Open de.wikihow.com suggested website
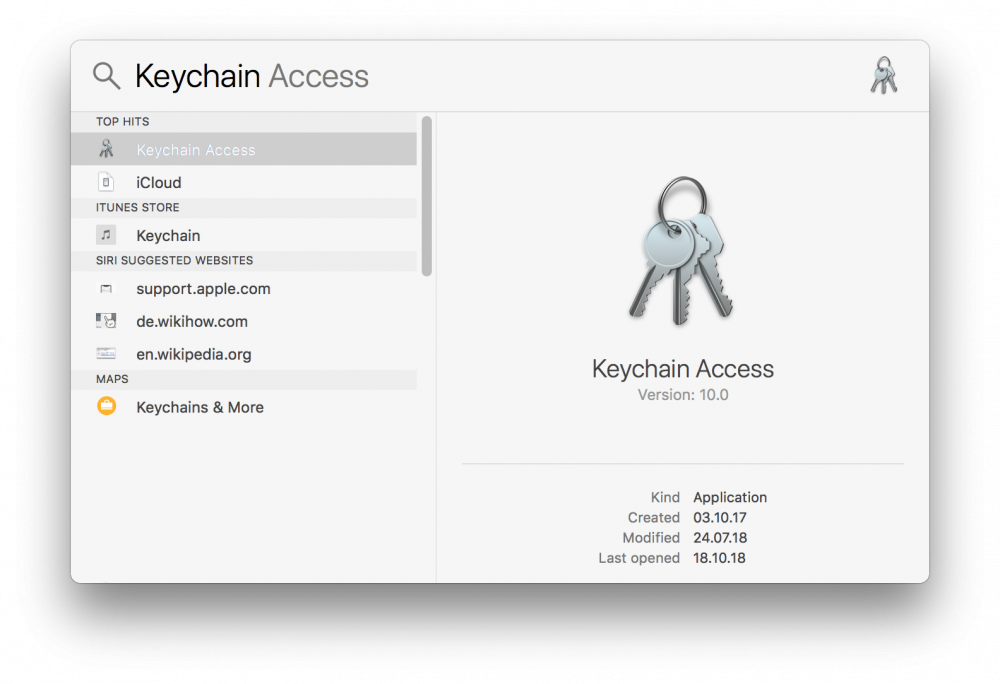The width and height of the screenshot is (1000, 684). tap(244, 321)
